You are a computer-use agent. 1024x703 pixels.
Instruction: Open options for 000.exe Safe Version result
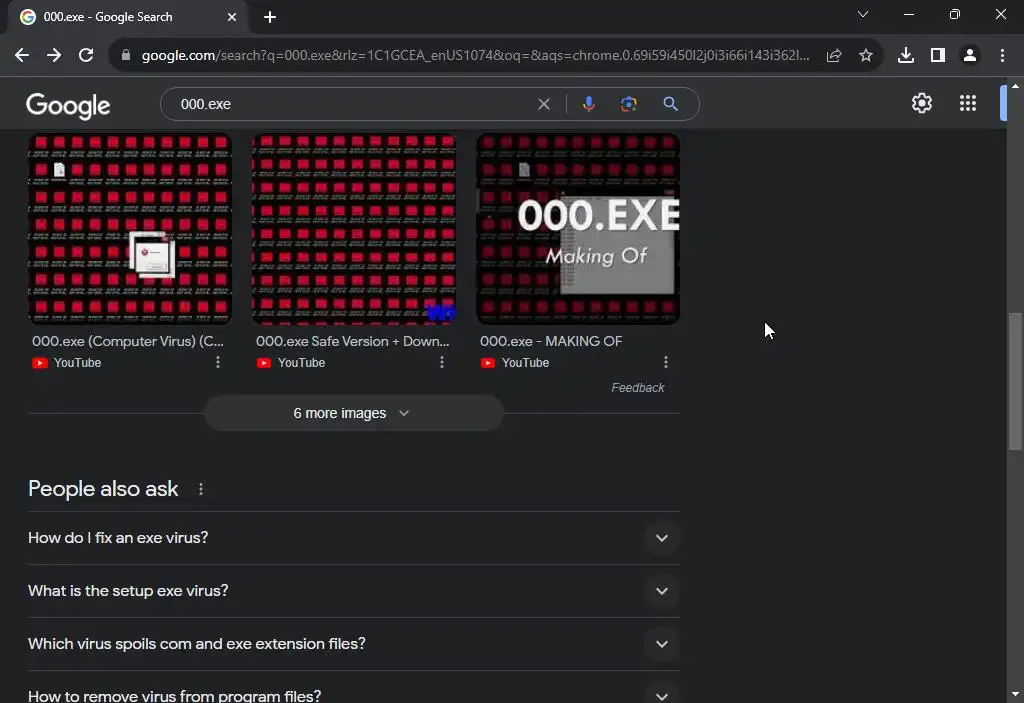441,362
